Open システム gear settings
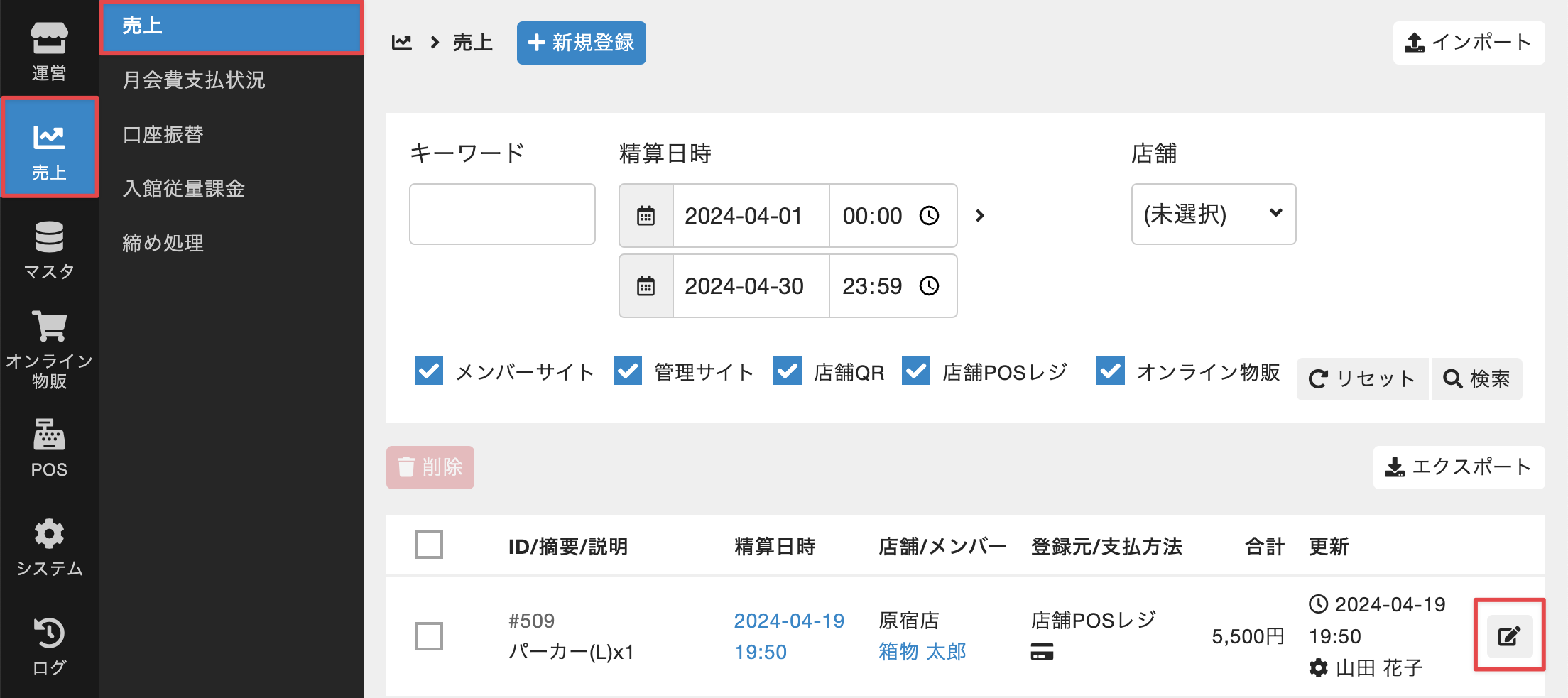This screenshot has width=1568, height=698. tap(49, 547)
